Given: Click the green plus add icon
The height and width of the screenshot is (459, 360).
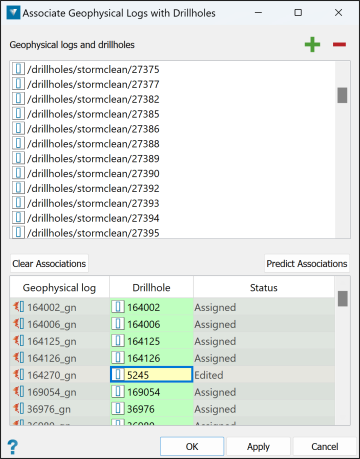Looking at the screenshot, I should (x=312, y=44).
